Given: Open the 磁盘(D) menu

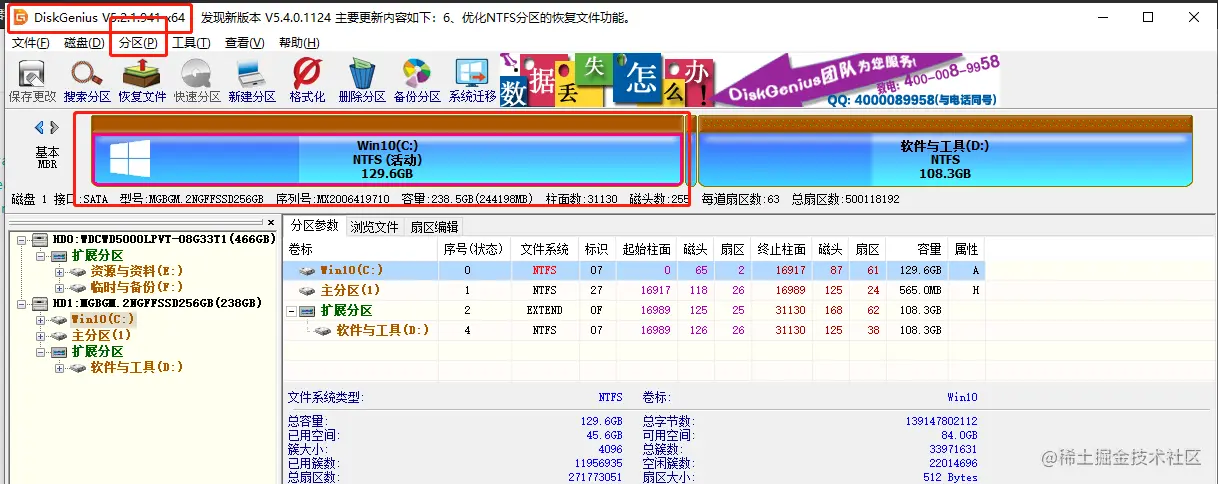Looking at the screenshot, I should click(84, 43).
